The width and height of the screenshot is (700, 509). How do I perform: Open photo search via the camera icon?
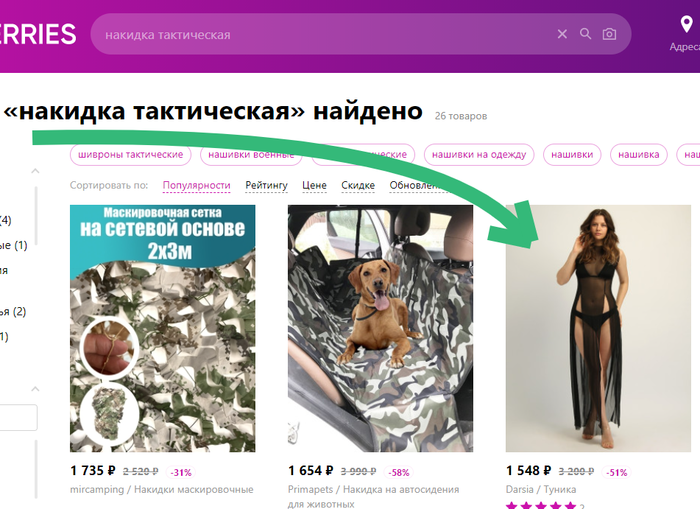609,34
